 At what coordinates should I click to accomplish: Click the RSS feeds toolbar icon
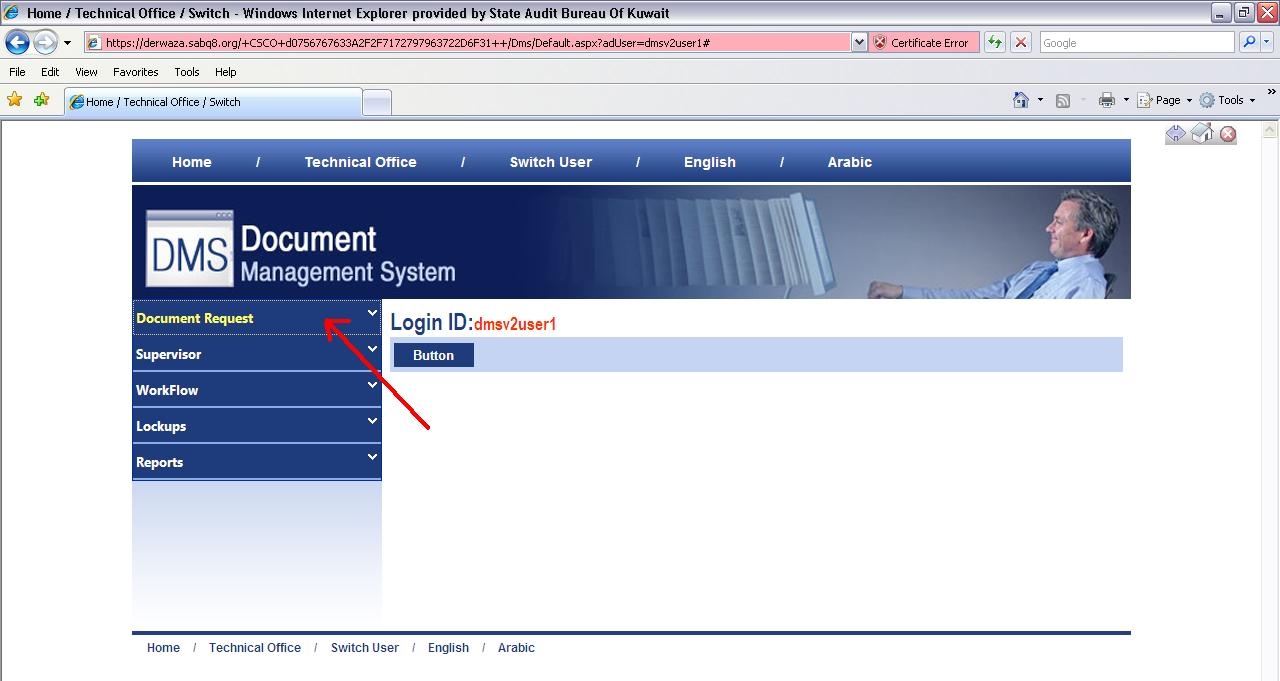coord(1063,100)
